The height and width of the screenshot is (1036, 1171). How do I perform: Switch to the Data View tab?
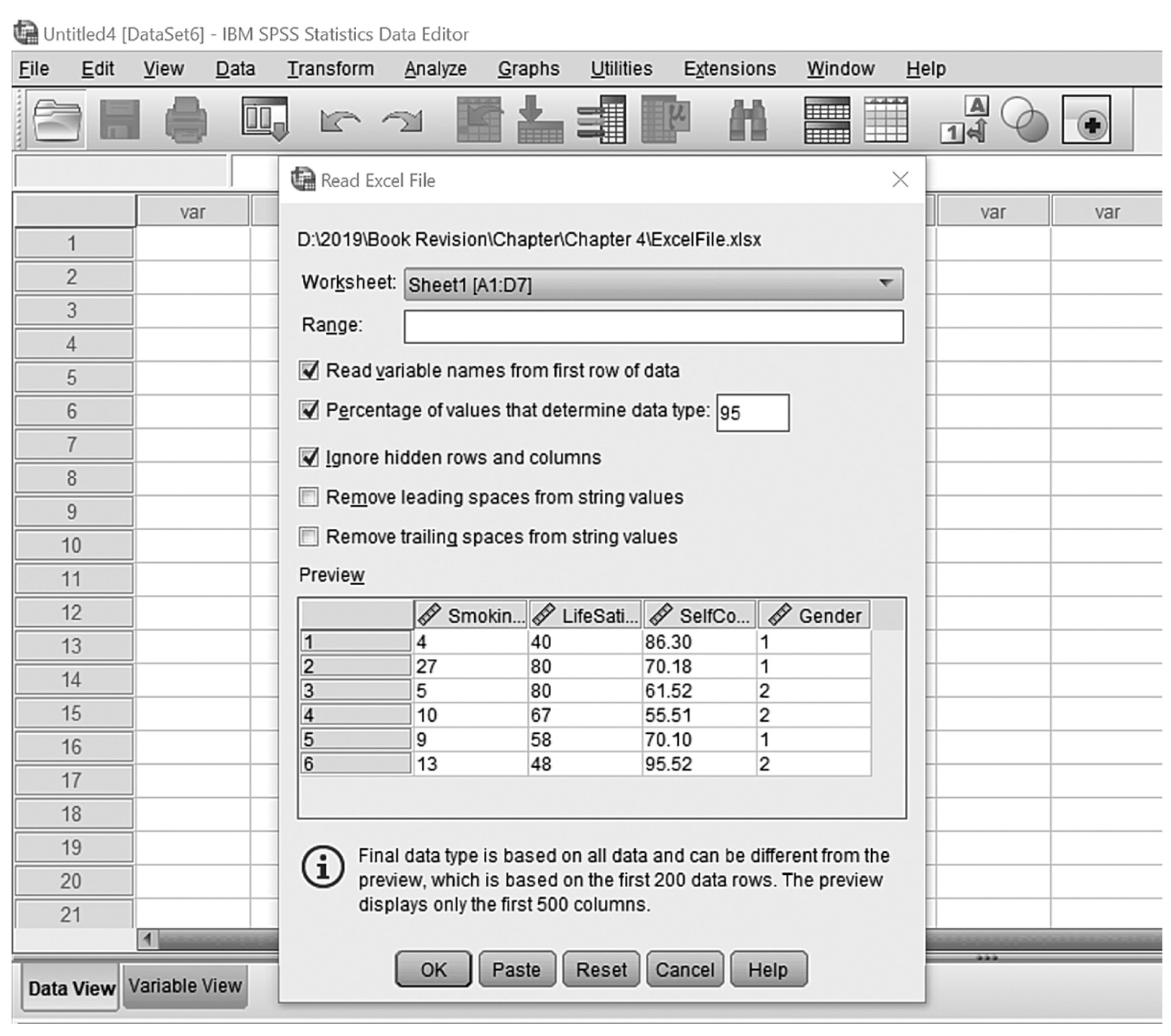(70, 989)
